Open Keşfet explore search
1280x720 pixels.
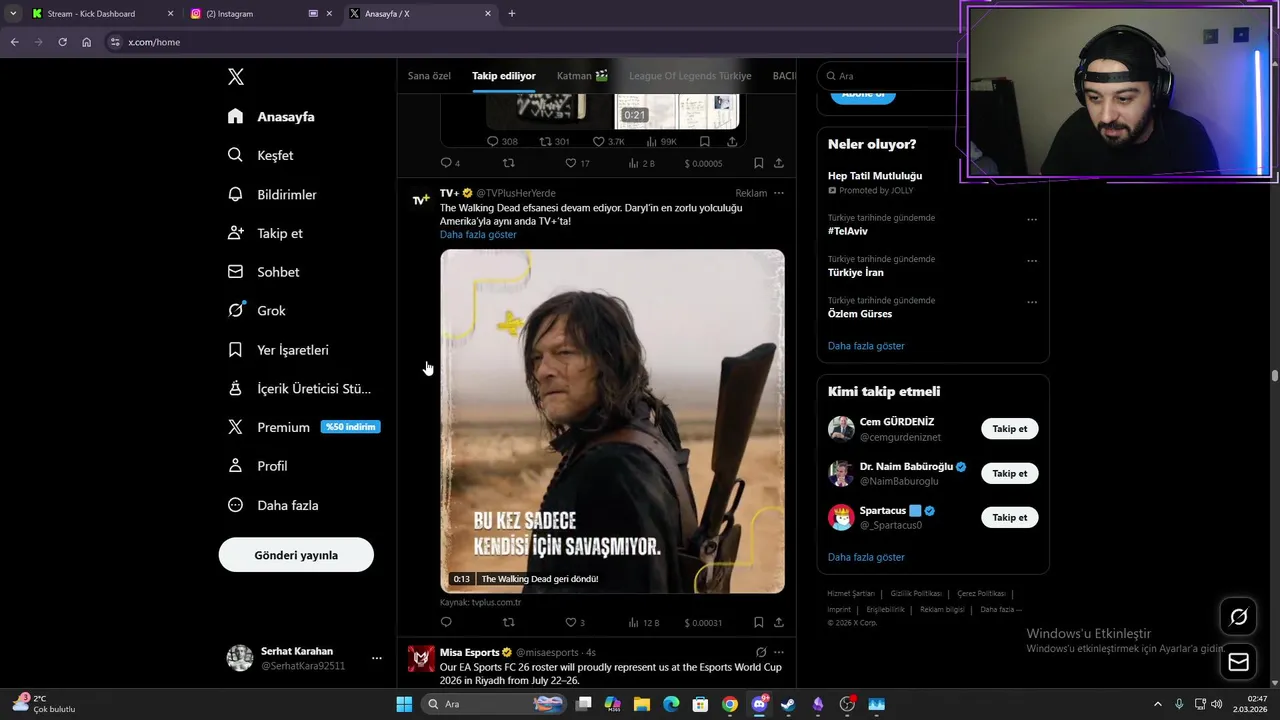click(261, 155)
